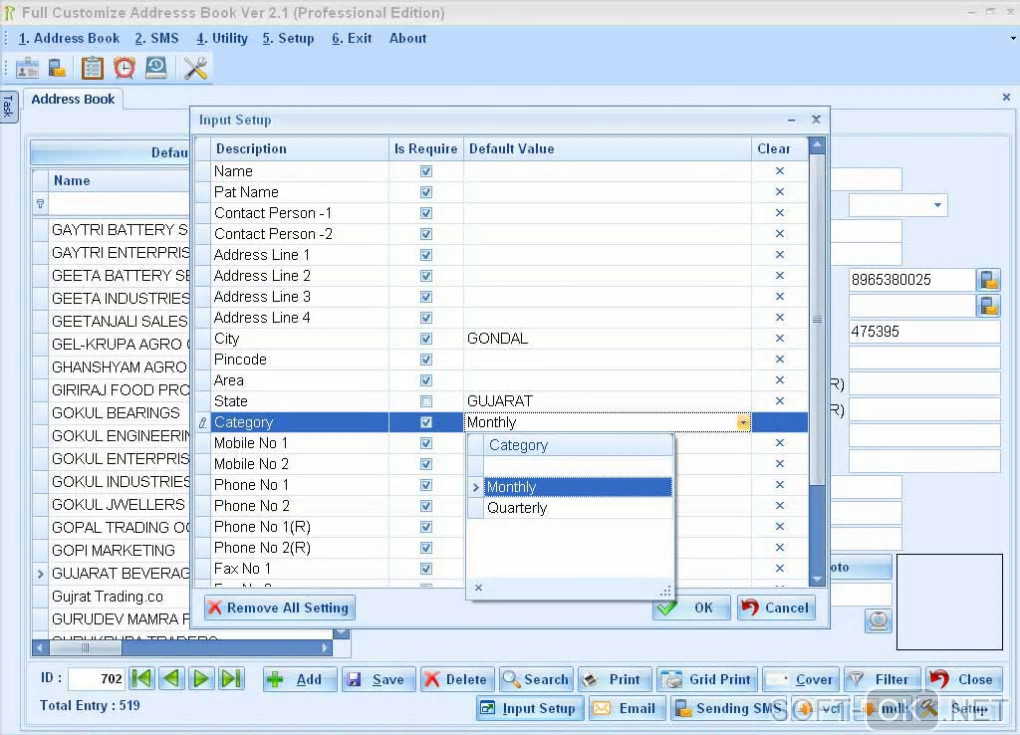The image size is (1020, 735).
Task: Open the alarm clock reminder icon
Action: [x=124, y=68]
